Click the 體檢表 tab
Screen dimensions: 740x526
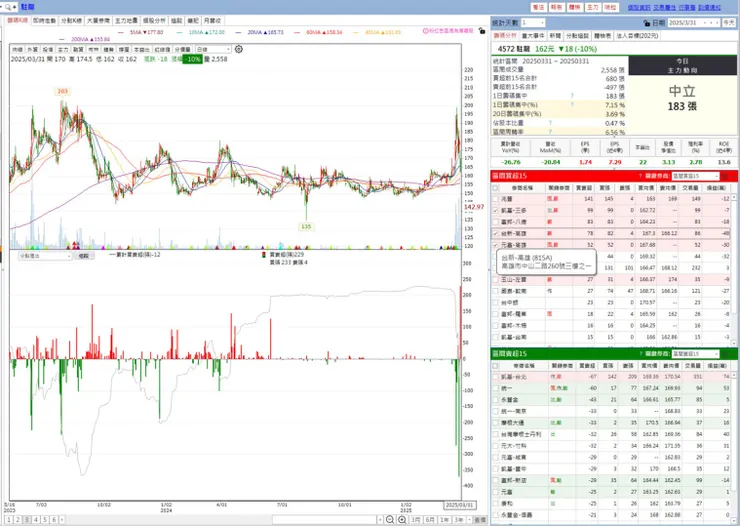(x=602, y=36)
